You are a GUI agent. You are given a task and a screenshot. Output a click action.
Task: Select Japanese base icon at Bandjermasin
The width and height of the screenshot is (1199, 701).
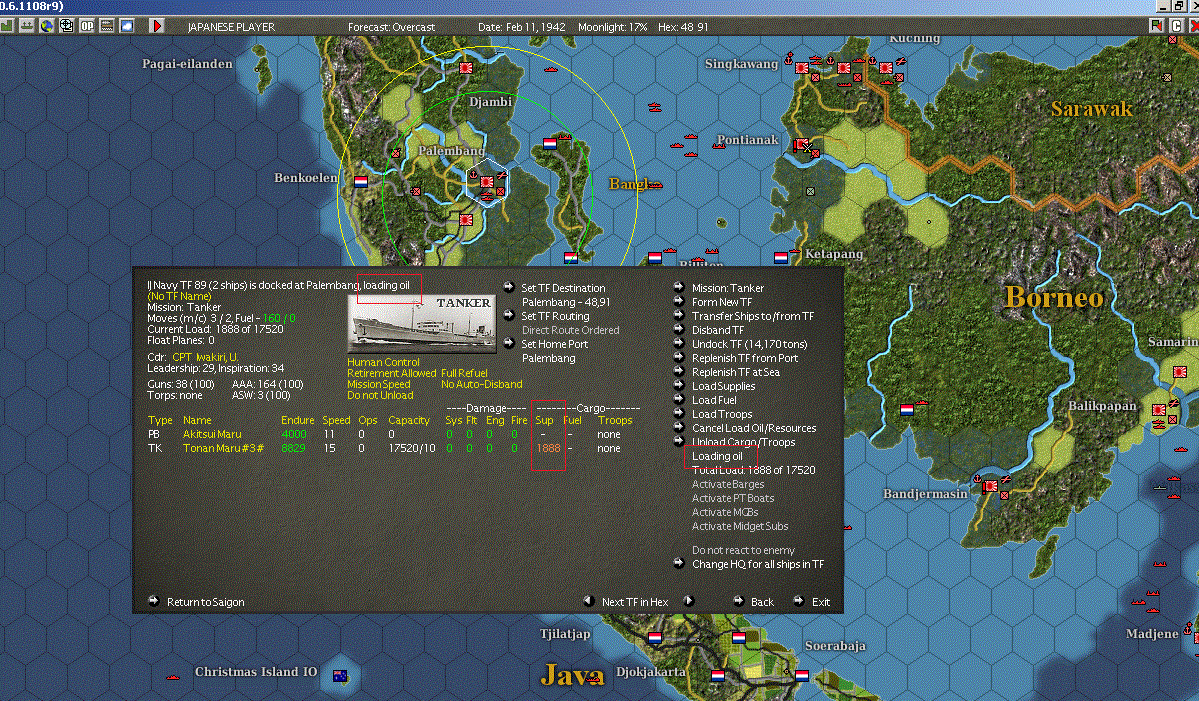pos(990,485)
